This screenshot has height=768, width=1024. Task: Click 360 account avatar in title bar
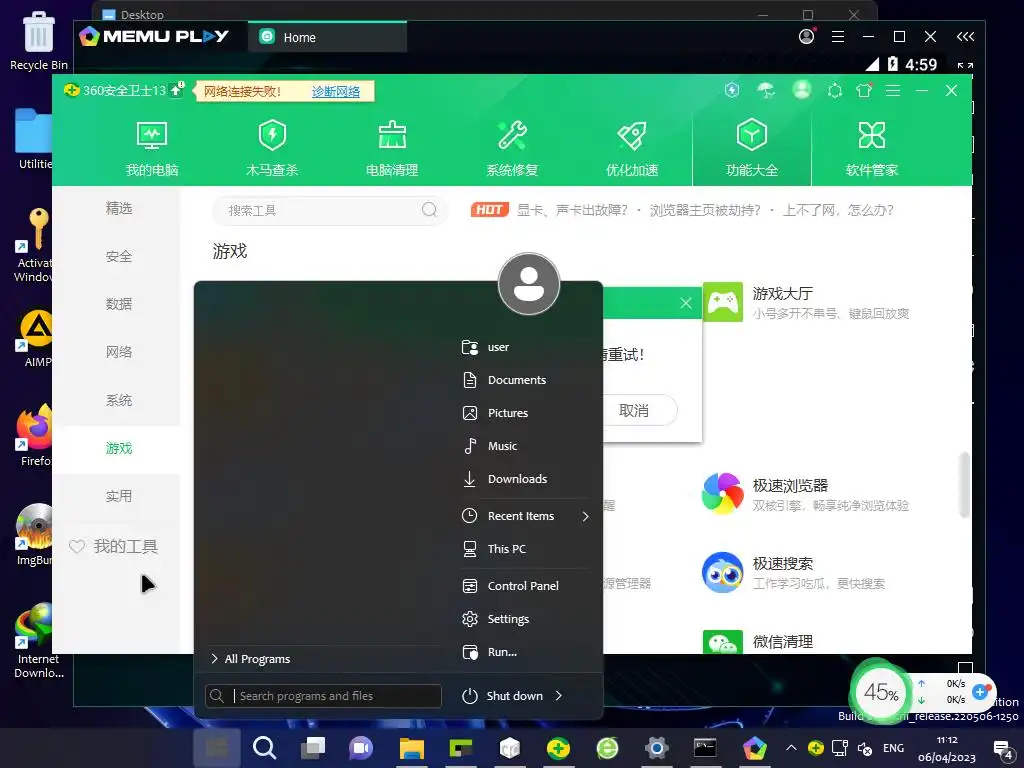coord(802,89)
